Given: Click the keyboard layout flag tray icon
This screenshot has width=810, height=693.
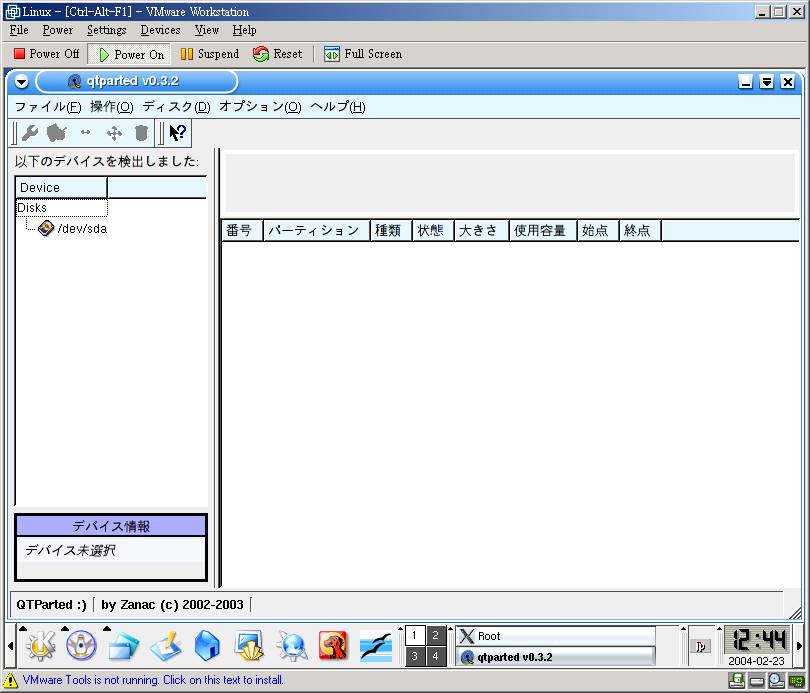Looking at the screenshot, I should pos(700,647).
